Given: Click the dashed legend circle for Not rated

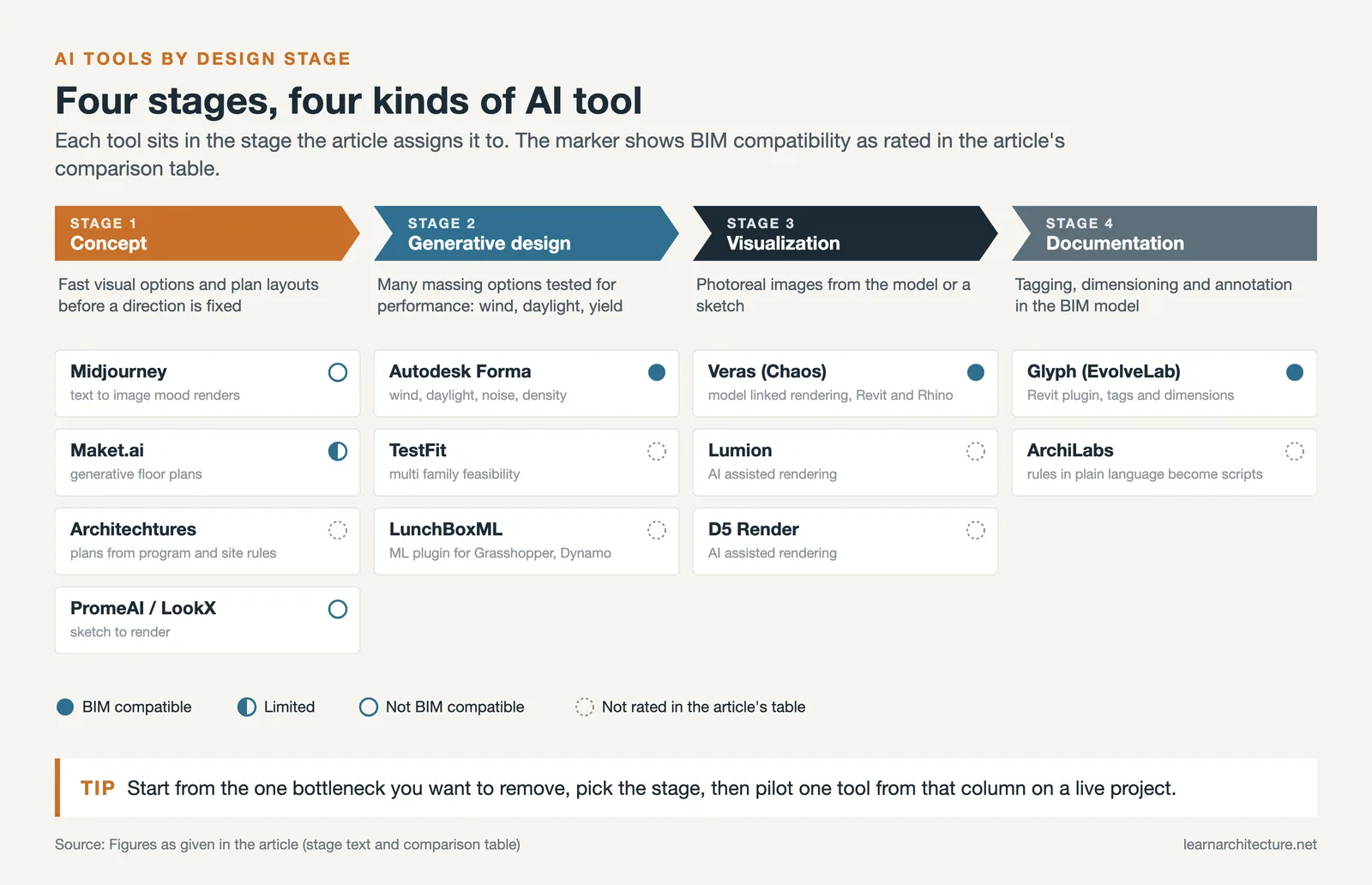Looking at the screenshot, I should (x=585, y=707).
